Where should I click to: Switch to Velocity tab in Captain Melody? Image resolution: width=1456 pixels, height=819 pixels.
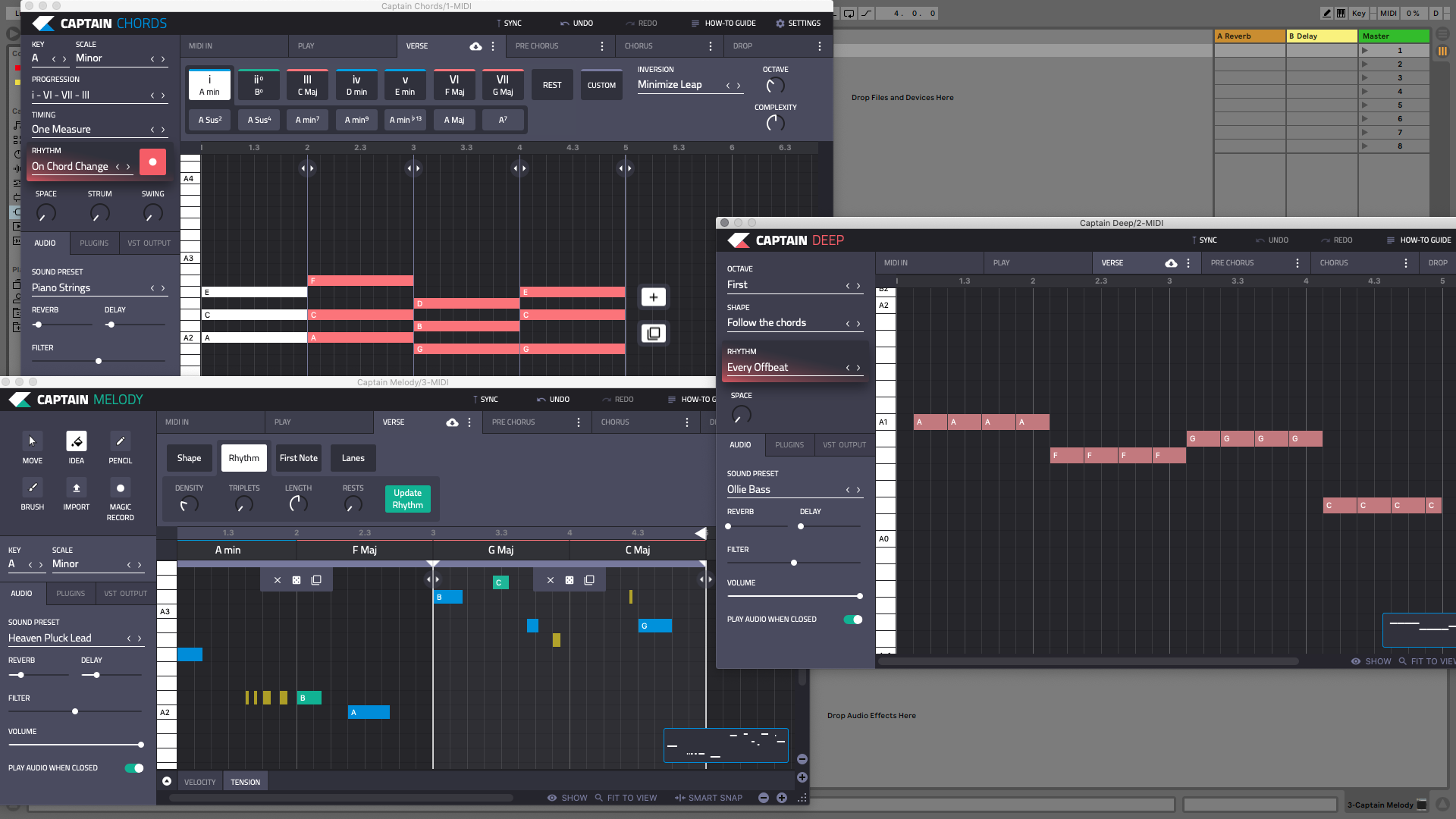(199, 782)
